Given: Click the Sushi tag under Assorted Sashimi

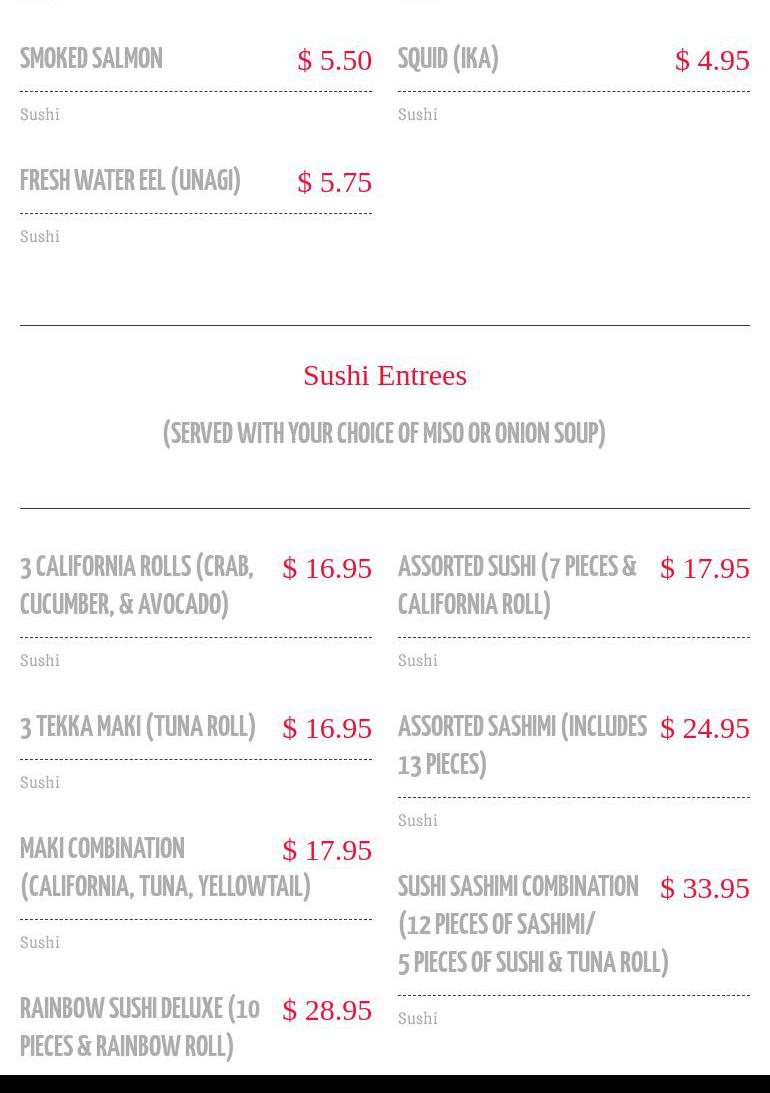Looking at the screenshot, I should [x=418, y=821].
